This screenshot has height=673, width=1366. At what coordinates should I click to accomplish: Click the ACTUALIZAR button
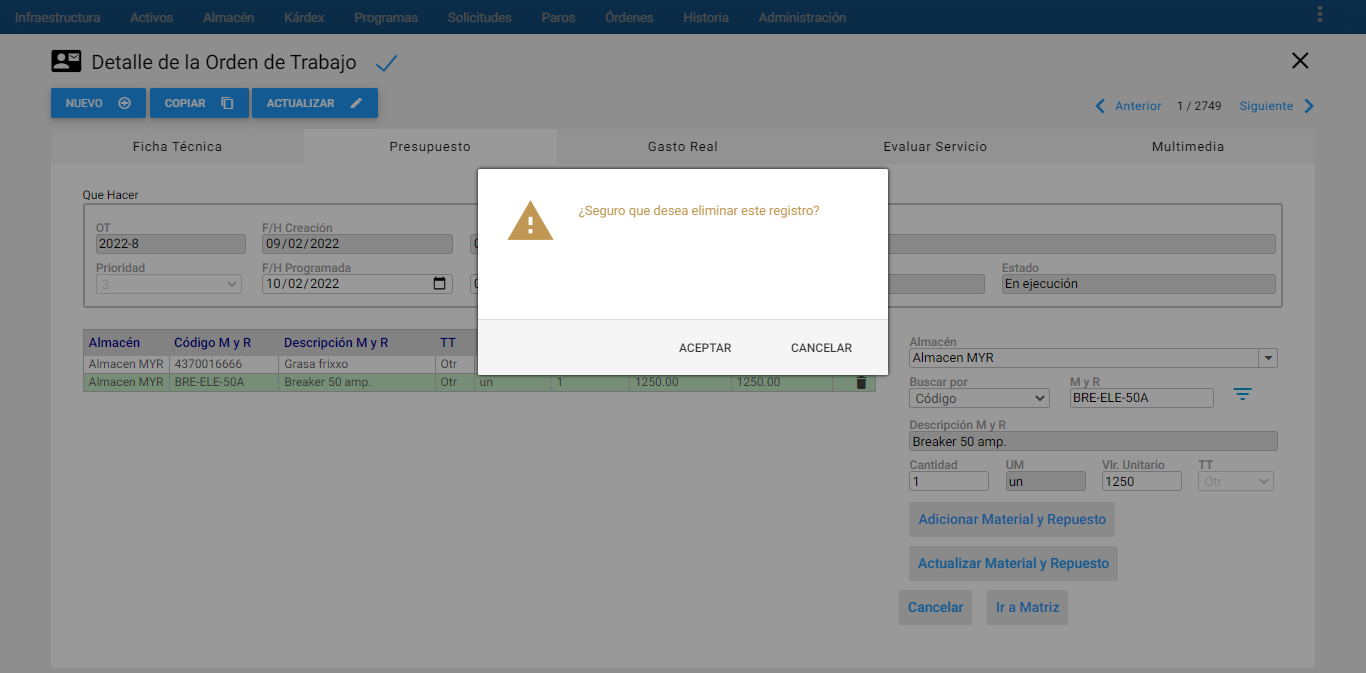314,103
